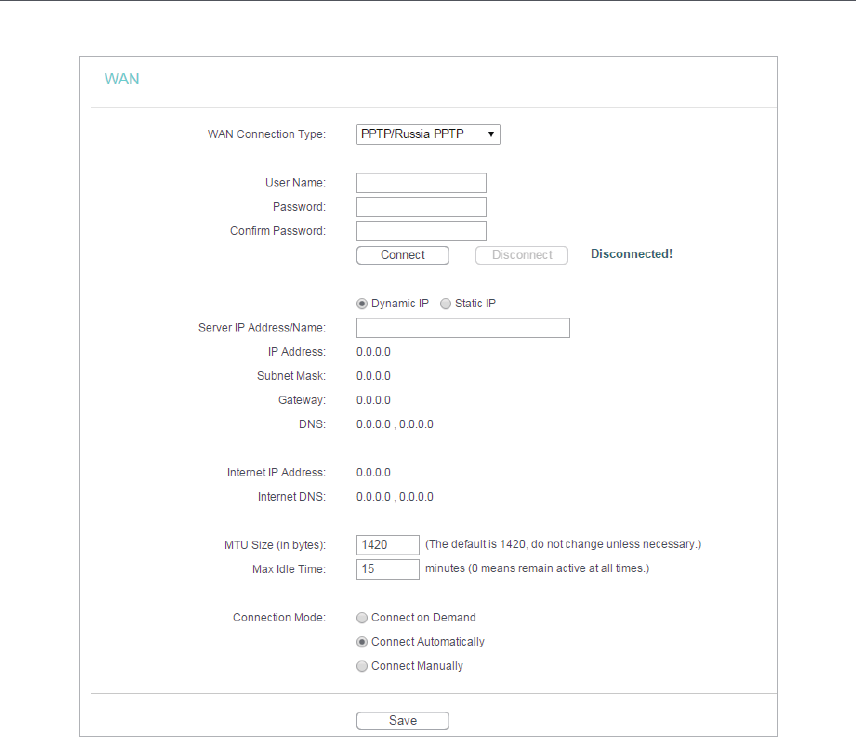856x737 pixels.
Task: Click the Subnet Mask label
Action: (292, 376)
